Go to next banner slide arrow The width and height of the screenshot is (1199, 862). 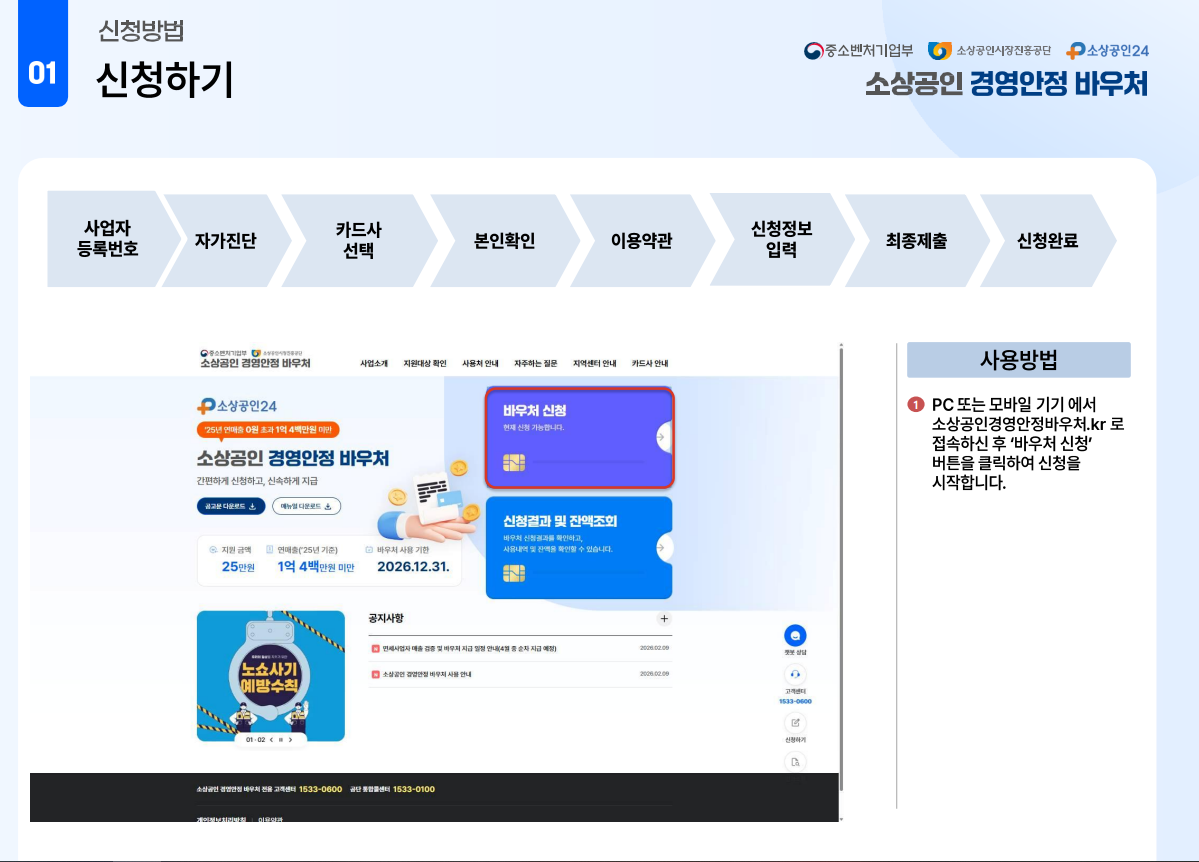click(291, 740)
